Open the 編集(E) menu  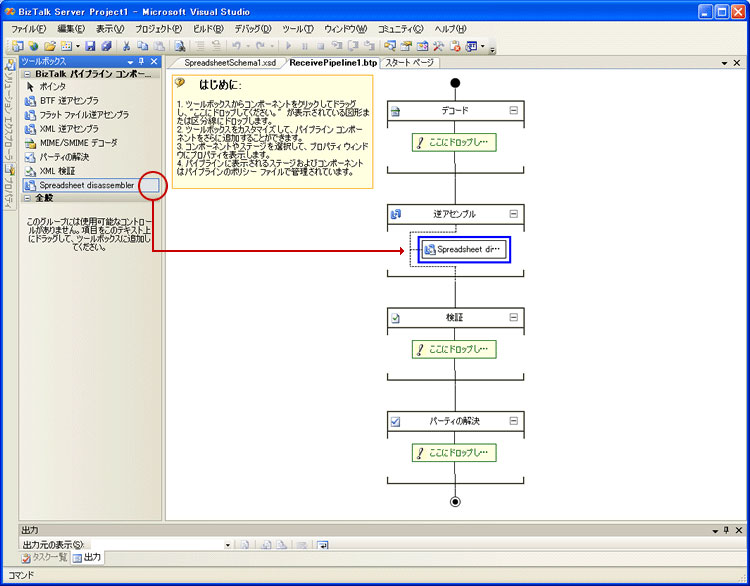[x=71, y=29]
